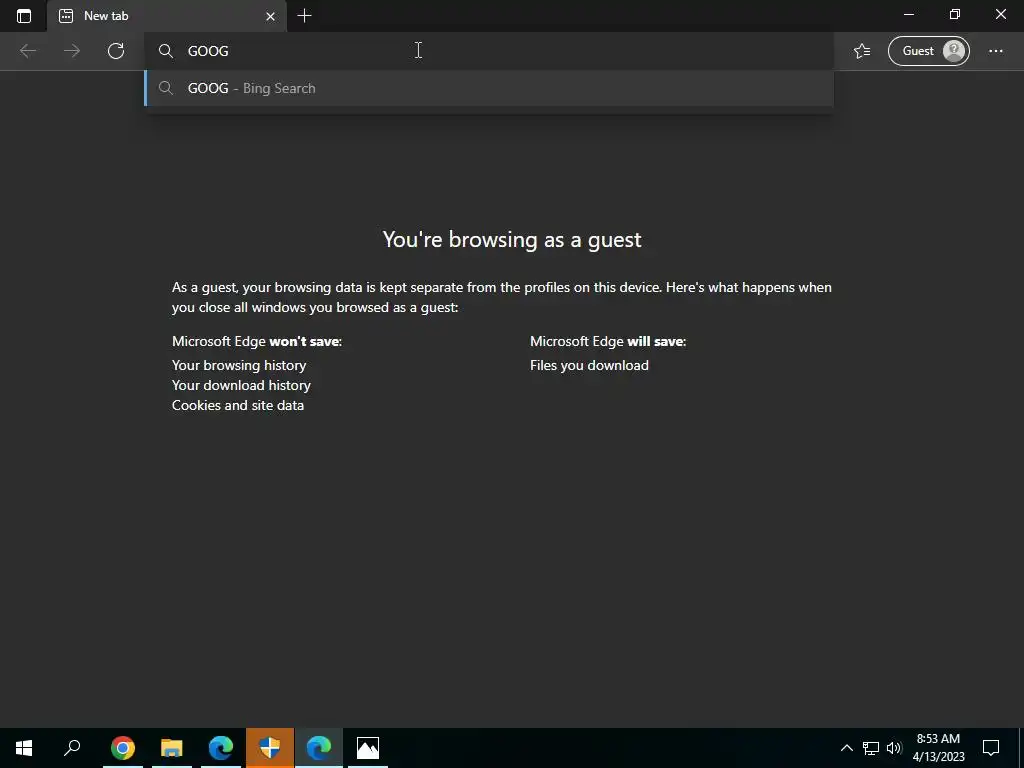Image resolution: width=1024 pixels, height=768 pixels.
Task: Launch Google Chrome from taskbar
Action: click(123, 748)
